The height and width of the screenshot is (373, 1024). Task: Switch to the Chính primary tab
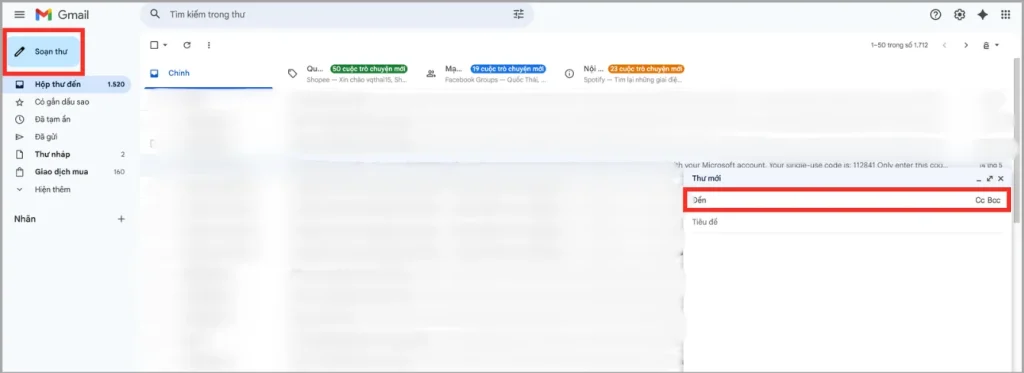tap(208, 73)
